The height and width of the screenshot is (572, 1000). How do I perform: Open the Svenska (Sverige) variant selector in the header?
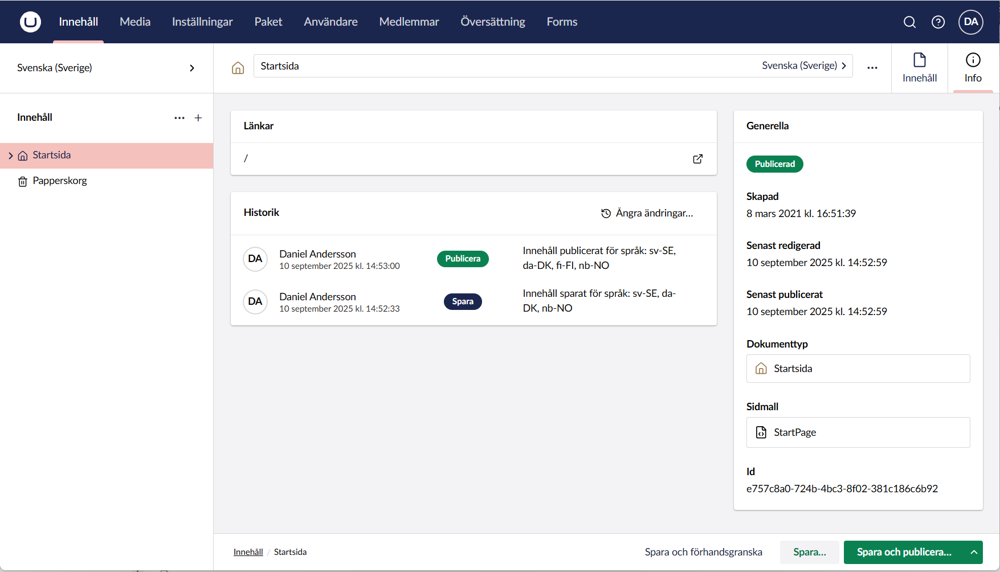(804, 66)
